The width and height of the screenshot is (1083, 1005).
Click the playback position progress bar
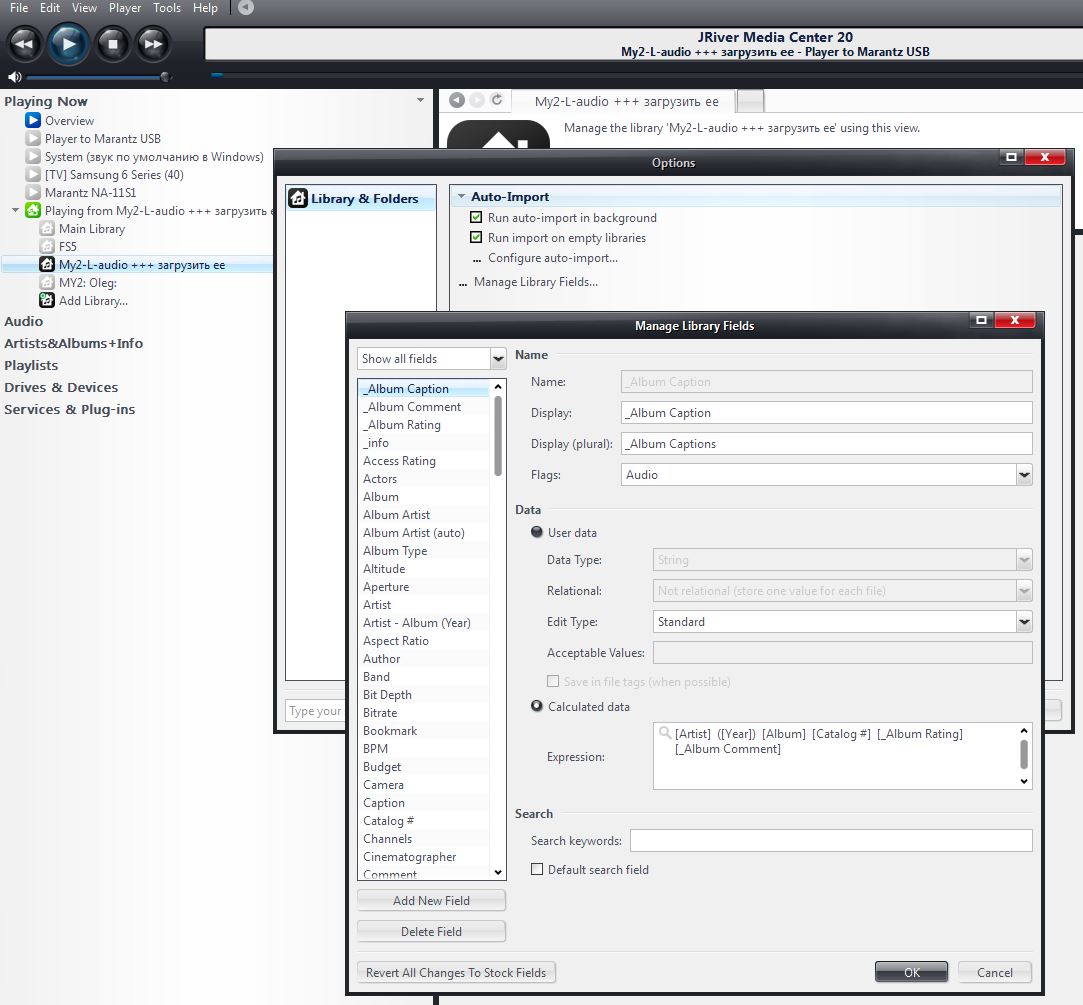tap(646, 75)
